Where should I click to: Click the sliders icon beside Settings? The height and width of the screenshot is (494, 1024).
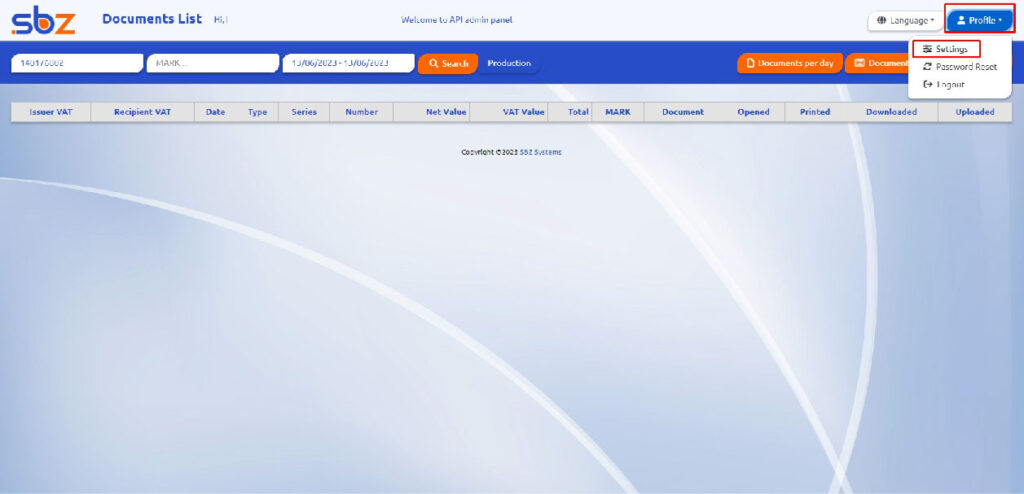coord(927,49)
